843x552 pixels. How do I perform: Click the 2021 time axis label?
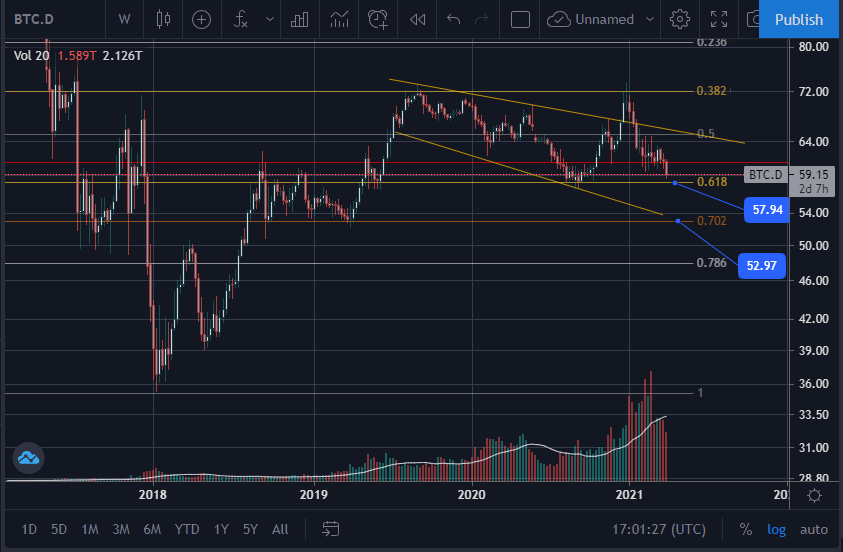pos(629,494)
